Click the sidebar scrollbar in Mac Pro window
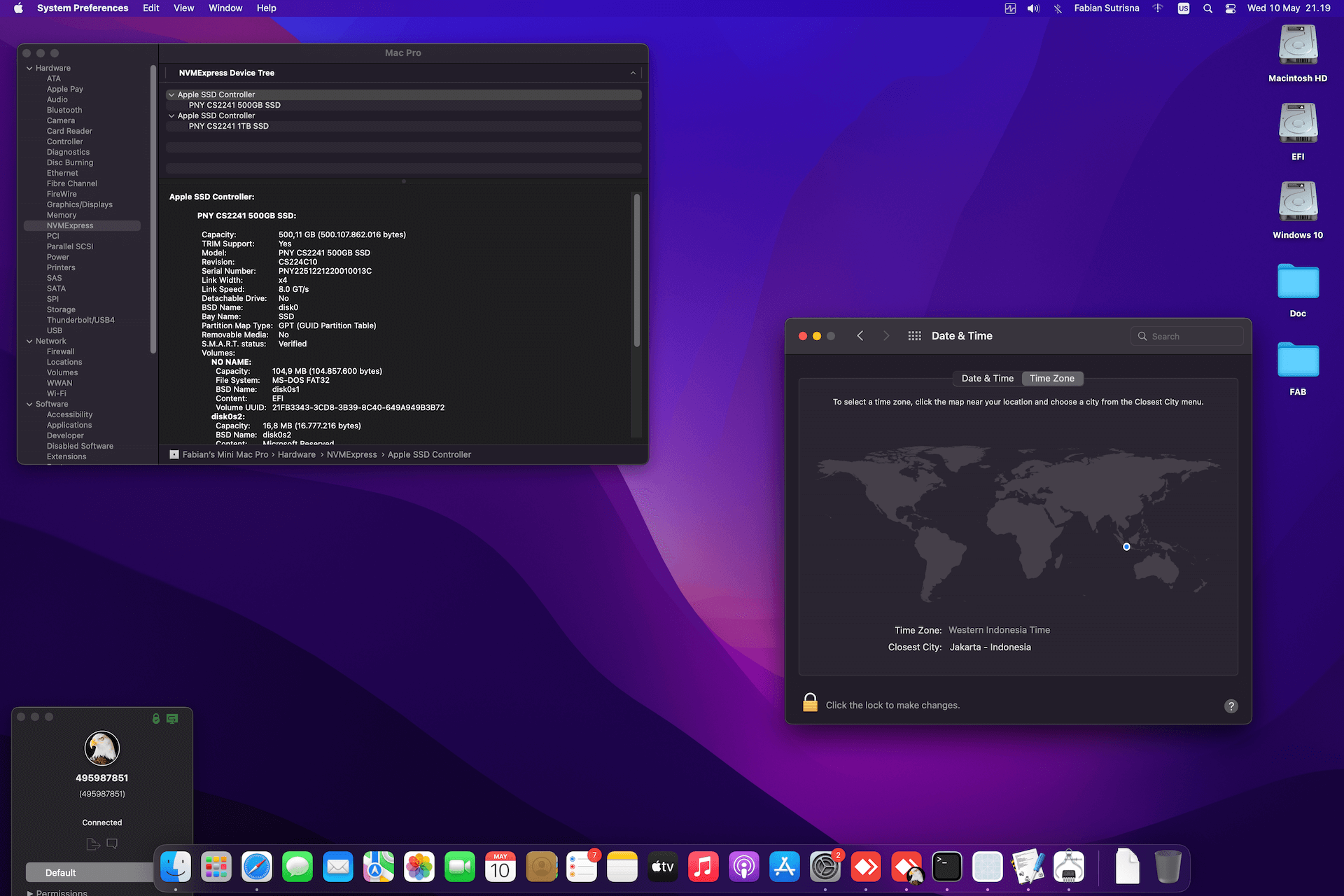Image resolution: width=1344 pixels, height=896 pixels. pos(153,209)
